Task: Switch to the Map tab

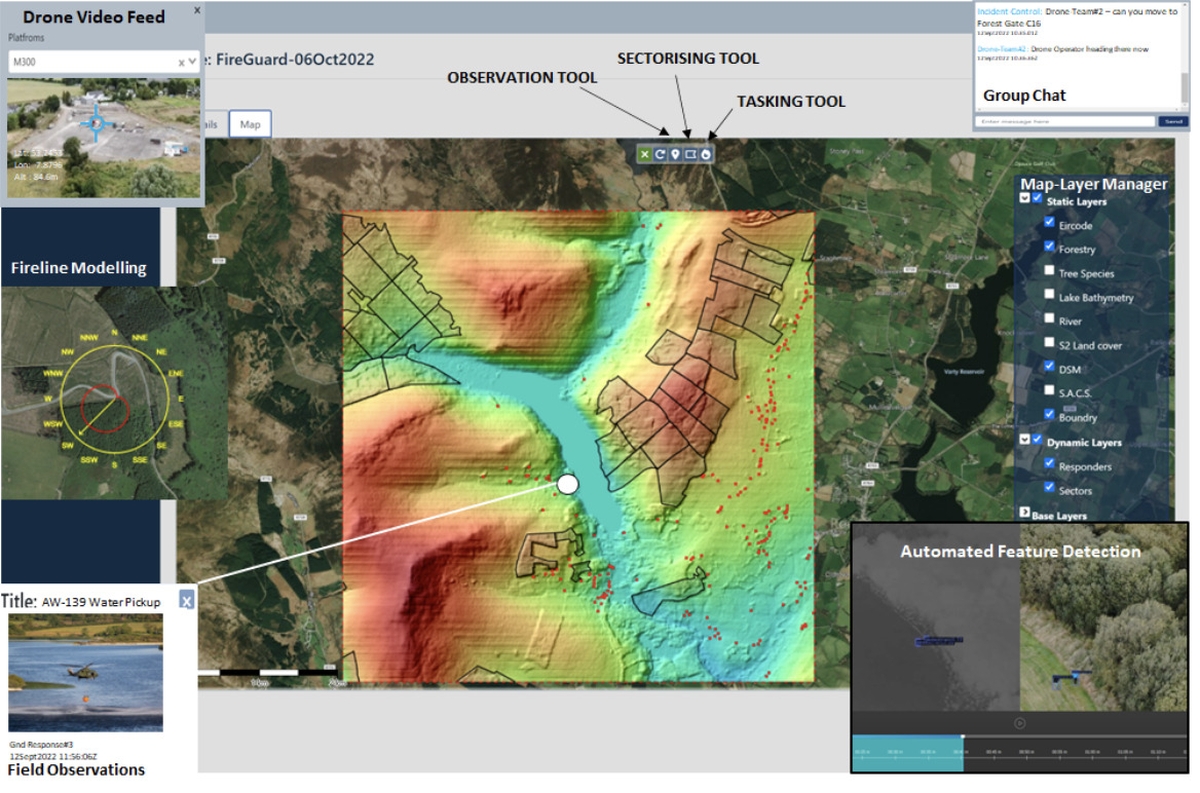Action: (250, 124)
